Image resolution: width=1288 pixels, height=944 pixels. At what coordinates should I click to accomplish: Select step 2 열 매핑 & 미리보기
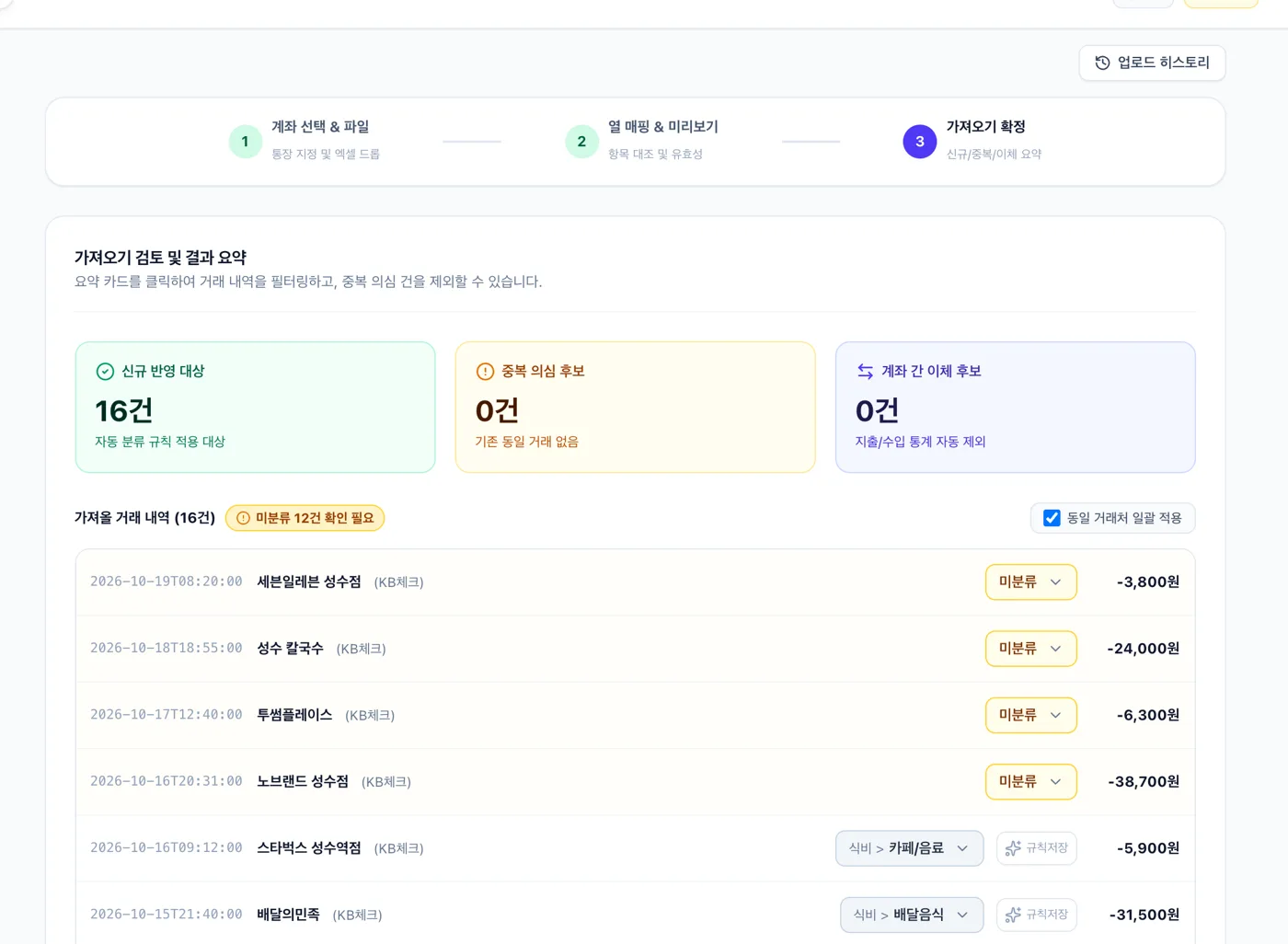point(642,141)
